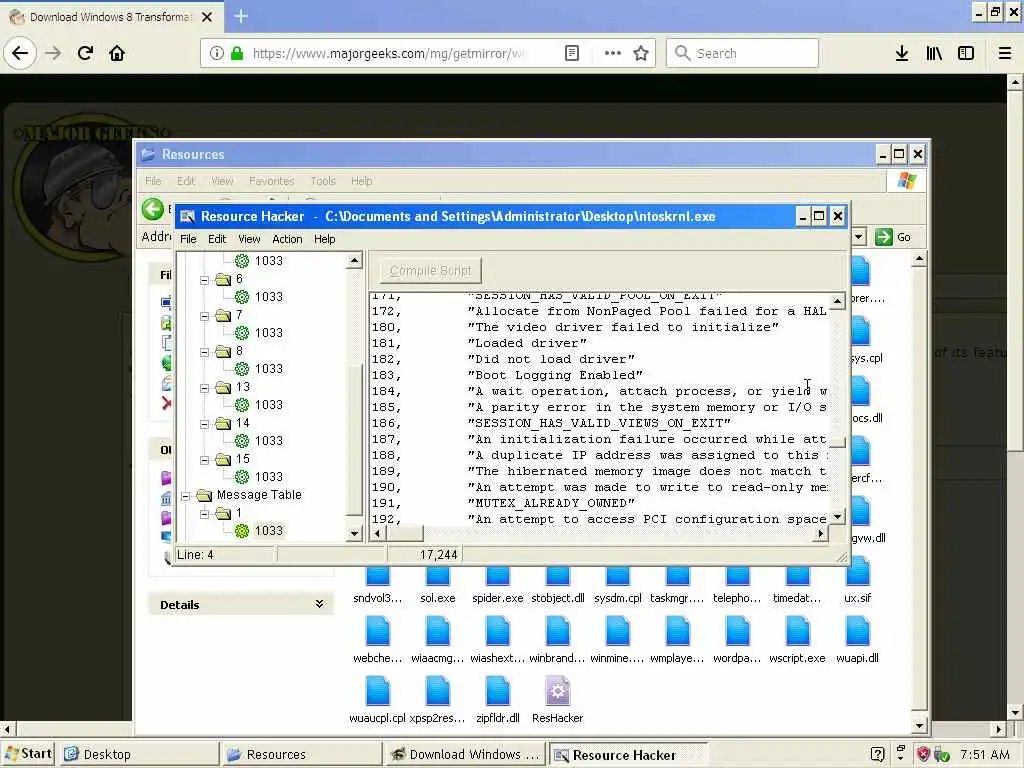The width and height of the screenshot is (1024, 768).
Task: Select the wscript.exe file icon
Action: pos(797,632)
